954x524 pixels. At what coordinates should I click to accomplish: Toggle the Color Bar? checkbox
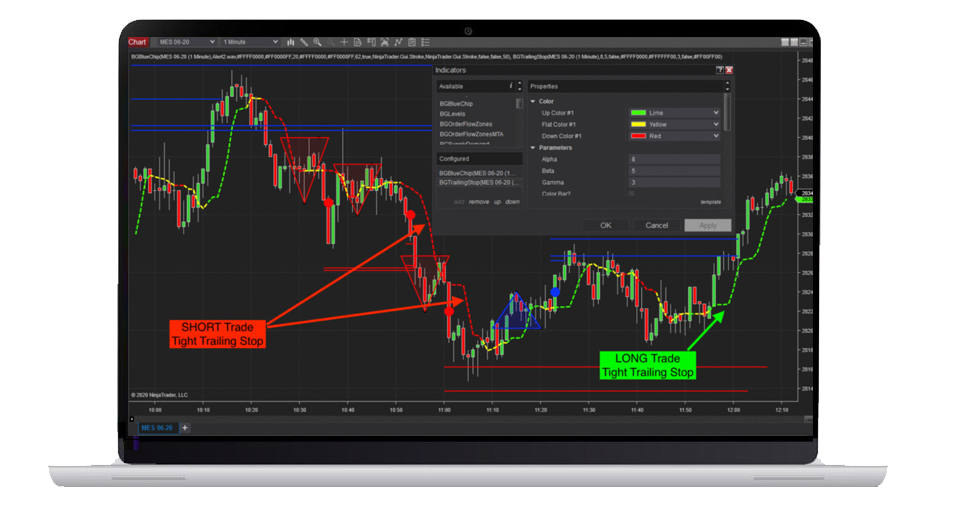(632, 194)
